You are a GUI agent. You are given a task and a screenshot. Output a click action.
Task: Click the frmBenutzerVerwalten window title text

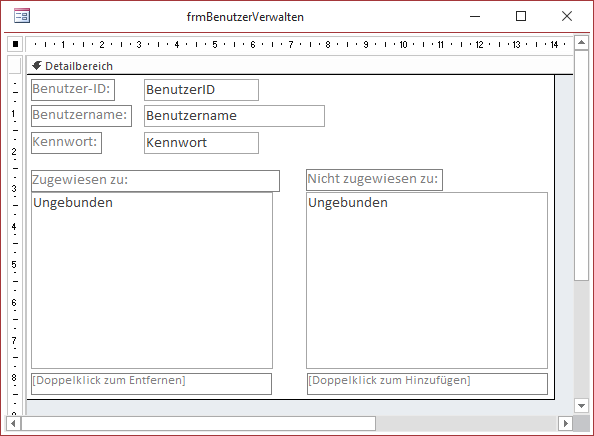(x=245, y=17)
